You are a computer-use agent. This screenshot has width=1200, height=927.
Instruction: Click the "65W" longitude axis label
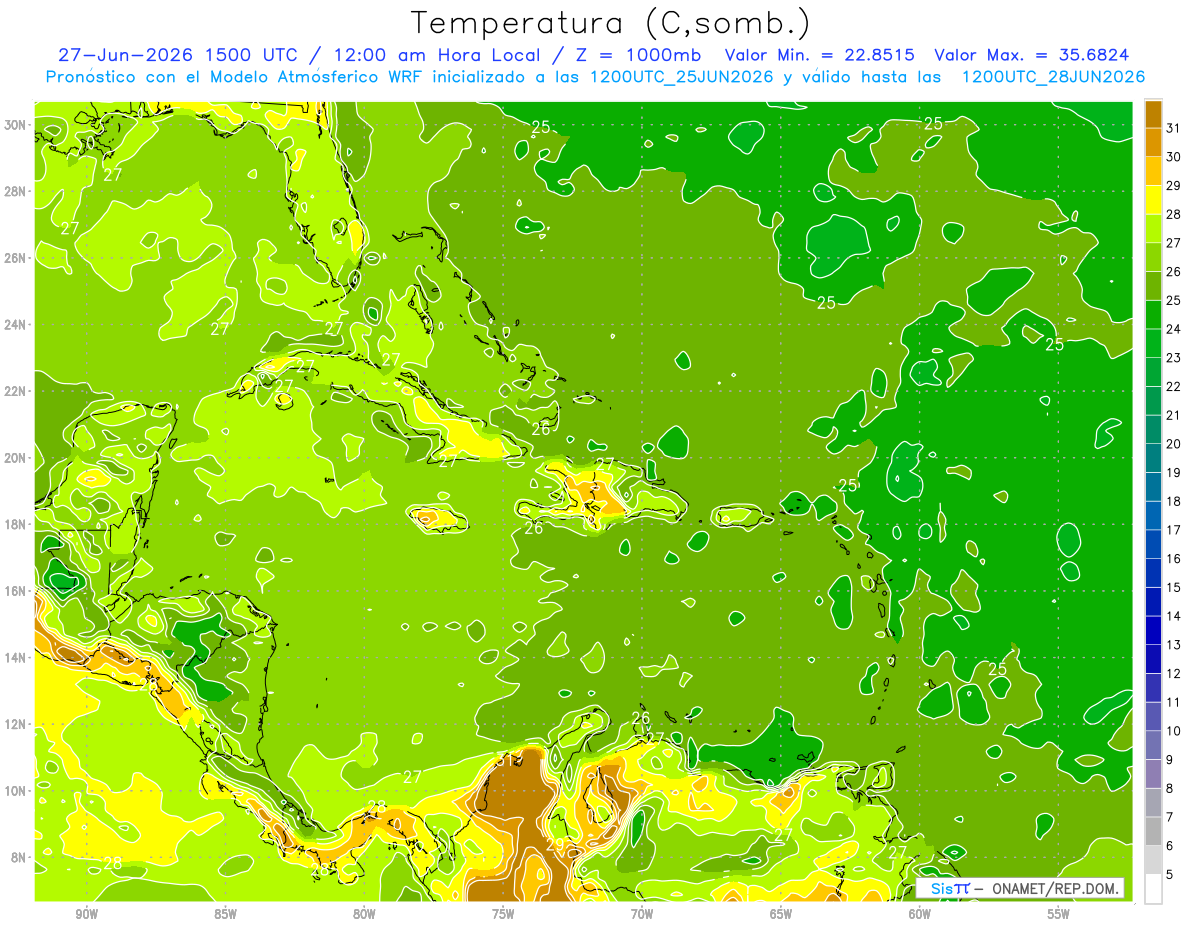tap(781, 914)
